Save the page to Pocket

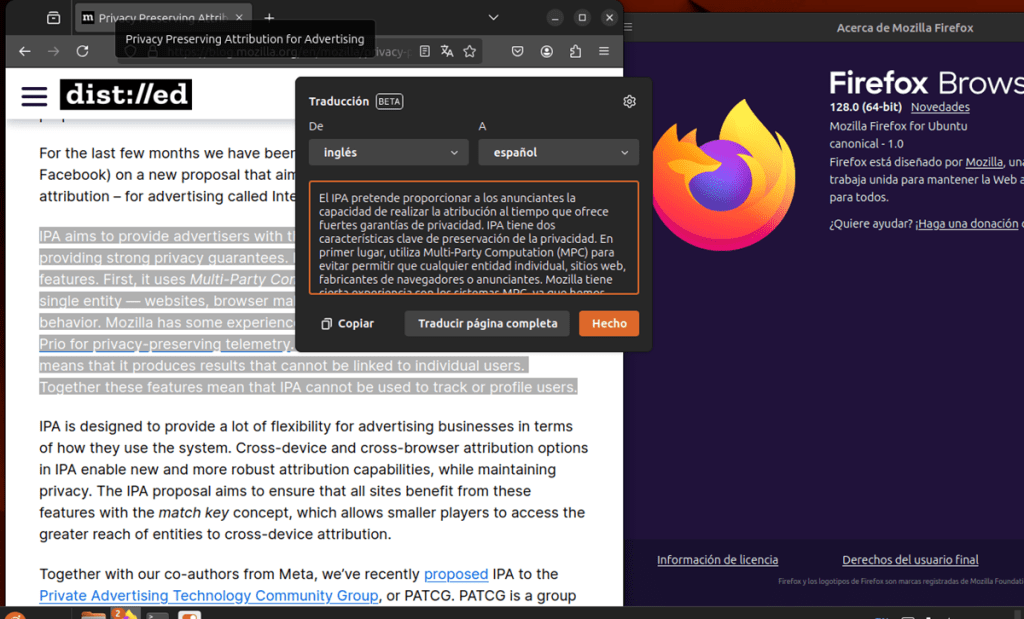coord(517,49)
